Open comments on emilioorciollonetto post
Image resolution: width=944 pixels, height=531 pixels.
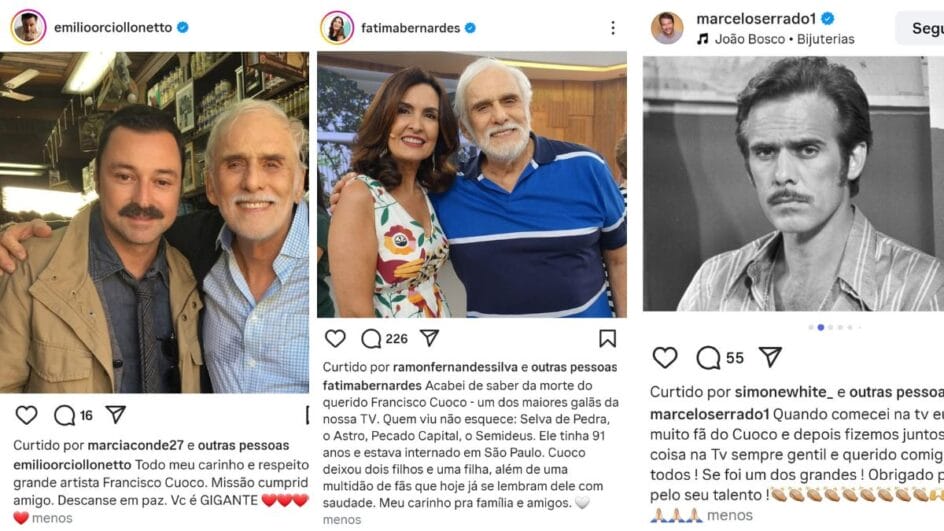tap(65, 414)
